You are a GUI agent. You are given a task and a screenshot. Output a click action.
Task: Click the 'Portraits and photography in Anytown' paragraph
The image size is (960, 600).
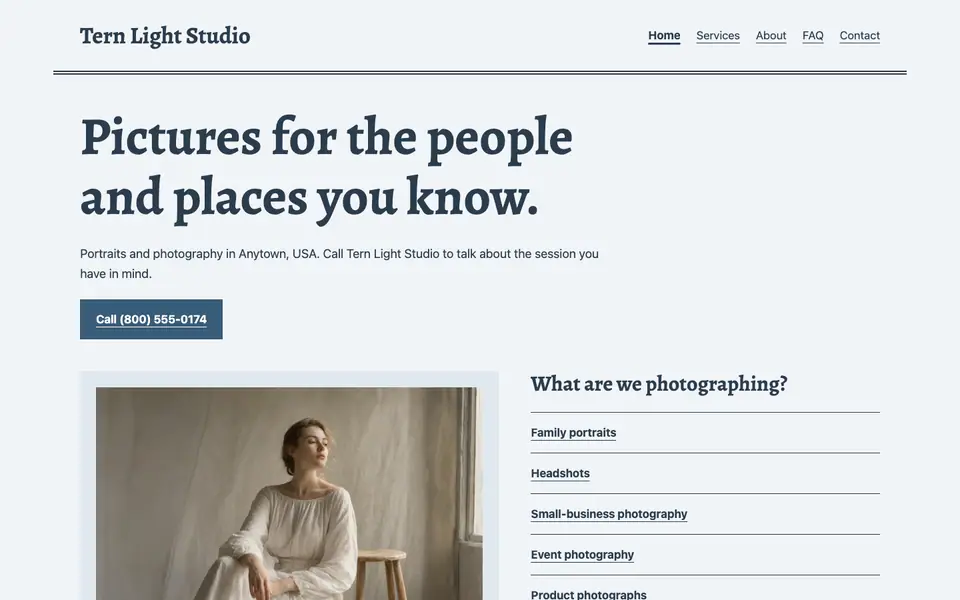tap(339, 264)
